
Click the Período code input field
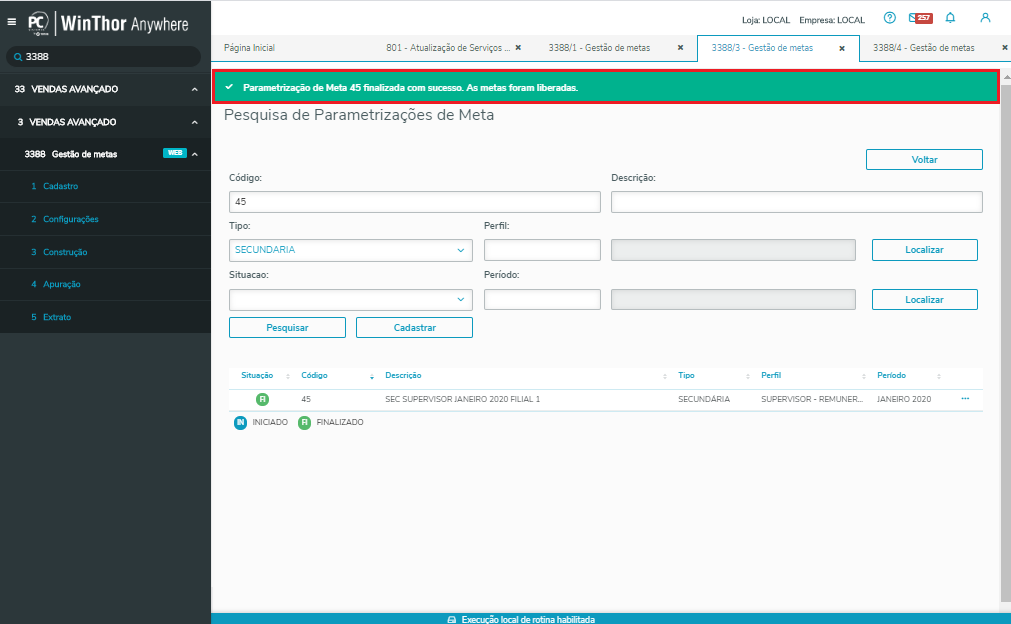tap(542, 300)
